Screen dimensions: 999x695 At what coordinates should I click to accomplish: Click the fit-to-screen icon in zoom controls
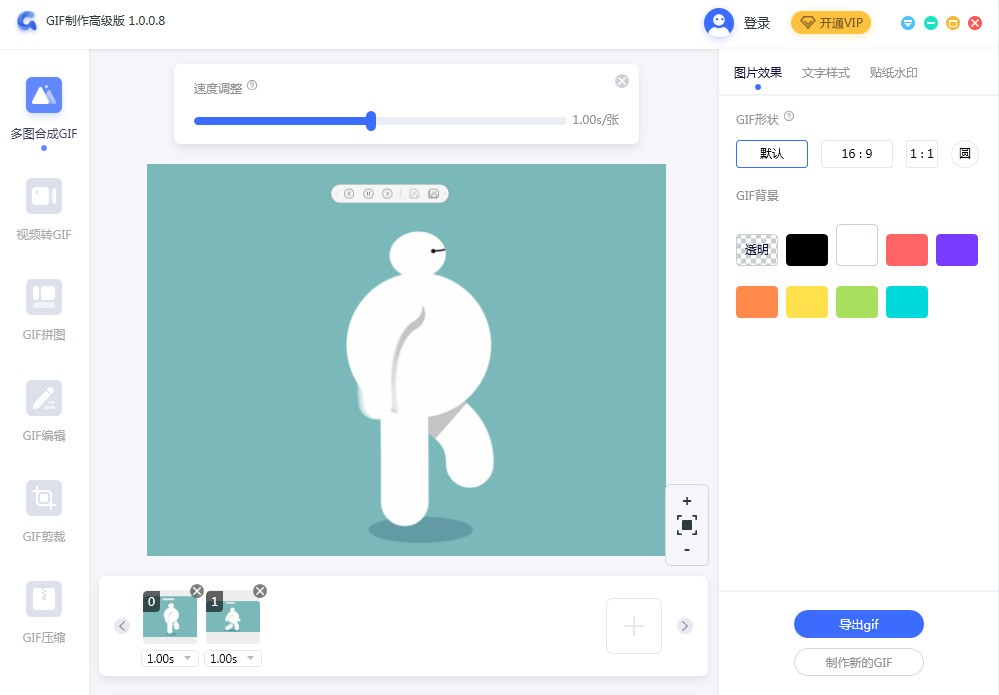click(x=686, y=525)
